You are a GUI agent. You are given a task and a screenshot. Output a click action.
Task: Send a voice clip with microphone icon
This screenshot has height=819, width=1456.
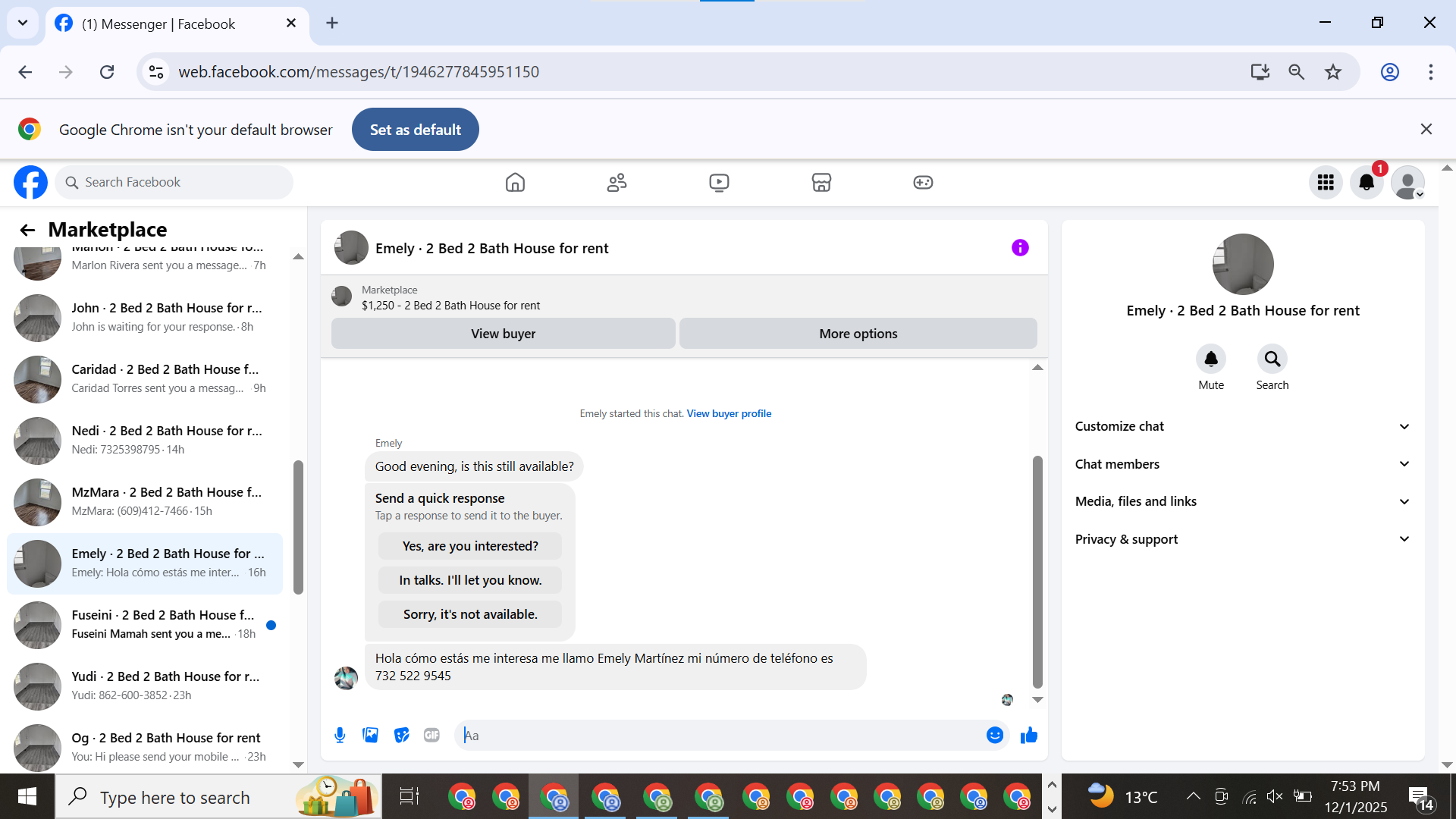click(x=340, y=735)
